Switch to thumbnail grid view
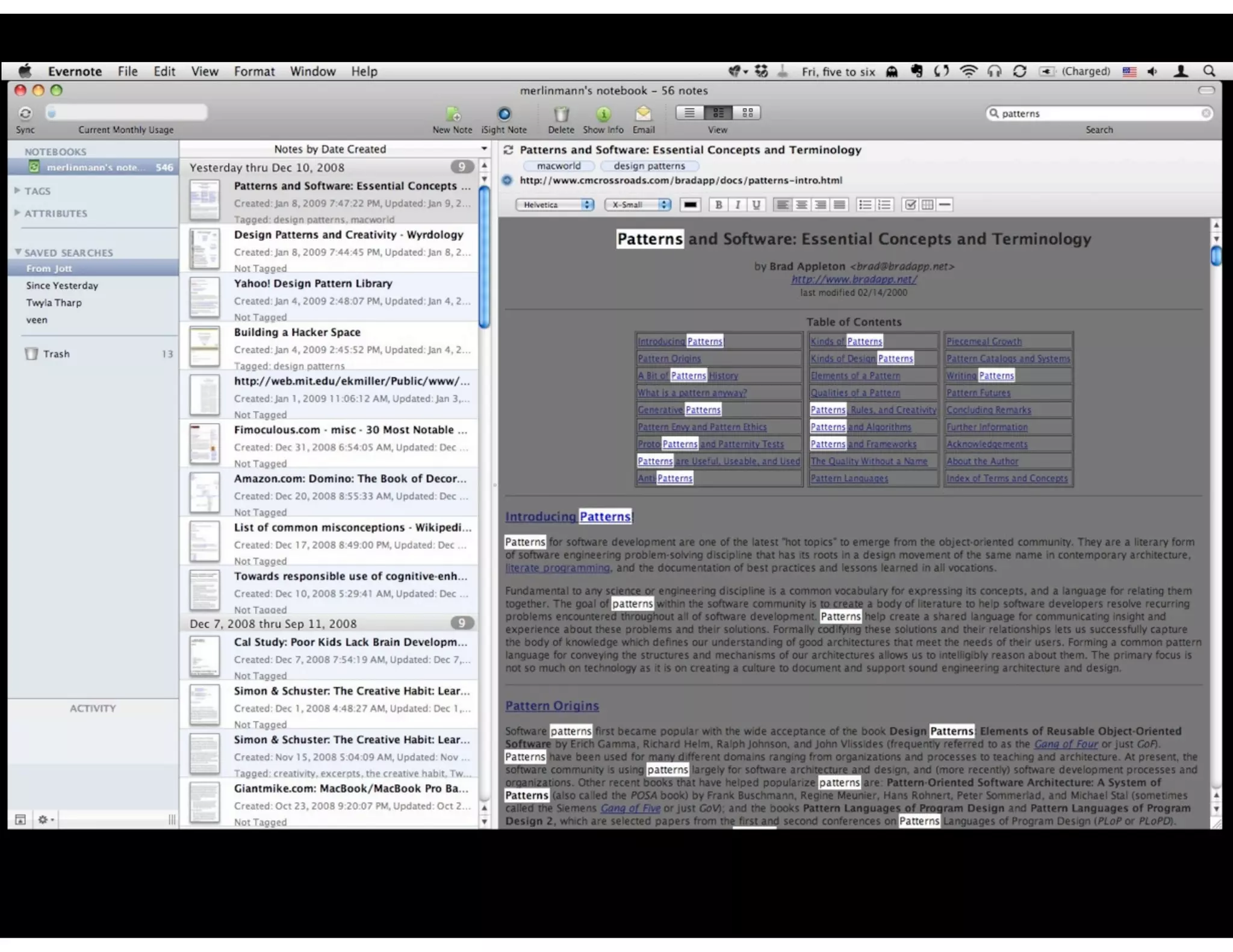 pyautogui.click(x=748, y=113)
